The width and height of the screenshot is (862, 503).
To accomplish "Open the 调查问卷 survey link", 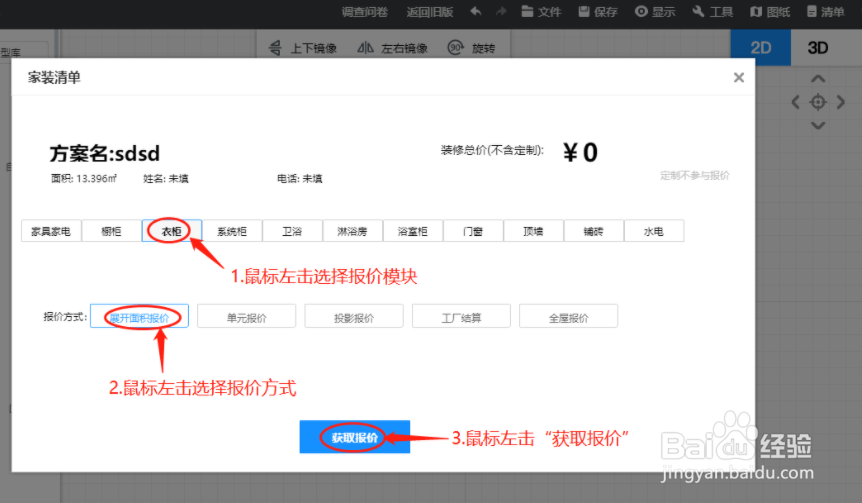I will [364, 12].
